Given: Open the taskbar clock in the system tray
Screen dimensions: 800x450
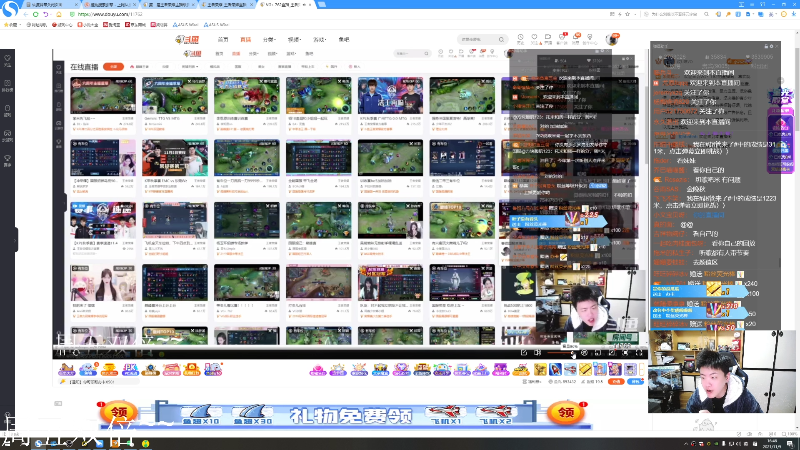Looking at the screenshot, I should 772,443.
